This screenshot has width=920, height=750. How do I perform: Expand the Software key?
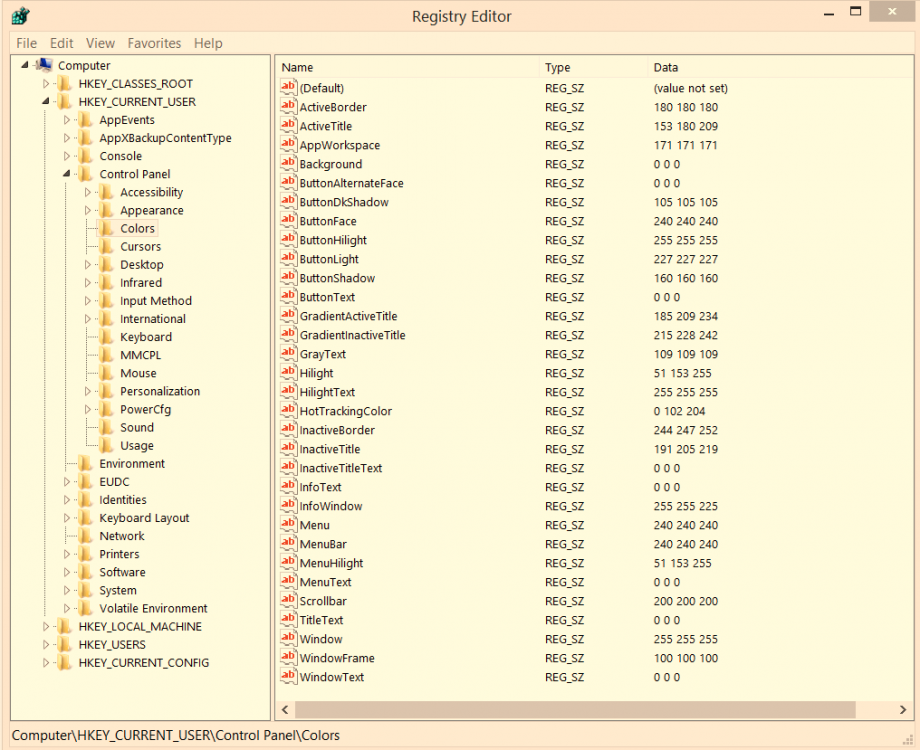pos(66,572)
